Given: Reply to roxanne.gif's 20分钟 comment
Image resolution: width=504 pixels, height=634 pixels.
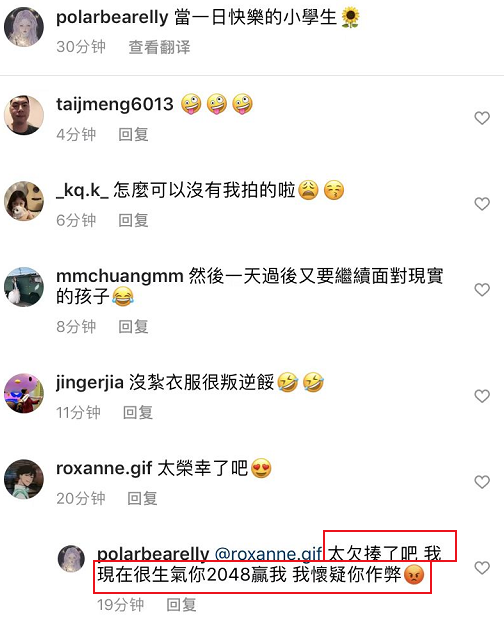Looking at the screenshot, I should tap(142, 499).
